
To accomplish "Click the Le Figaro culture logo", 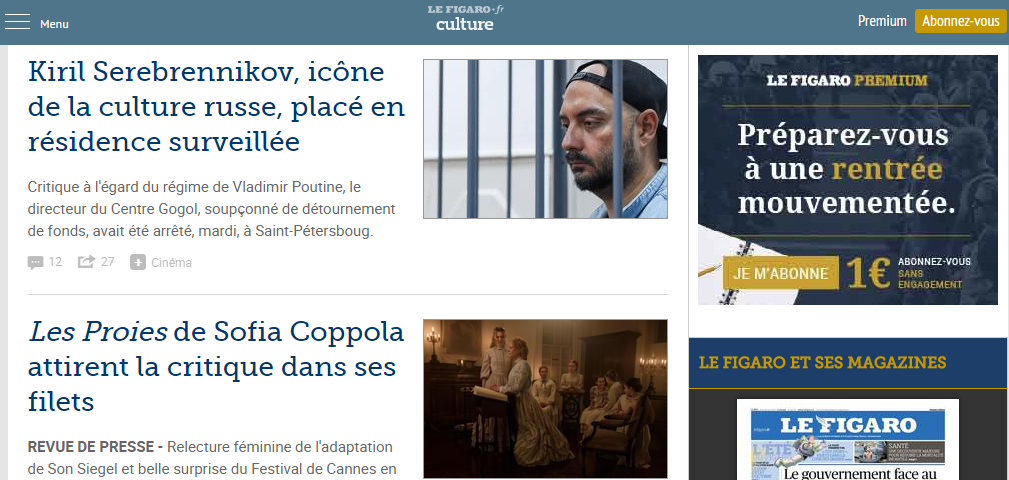I will click(x=465, y=18).
